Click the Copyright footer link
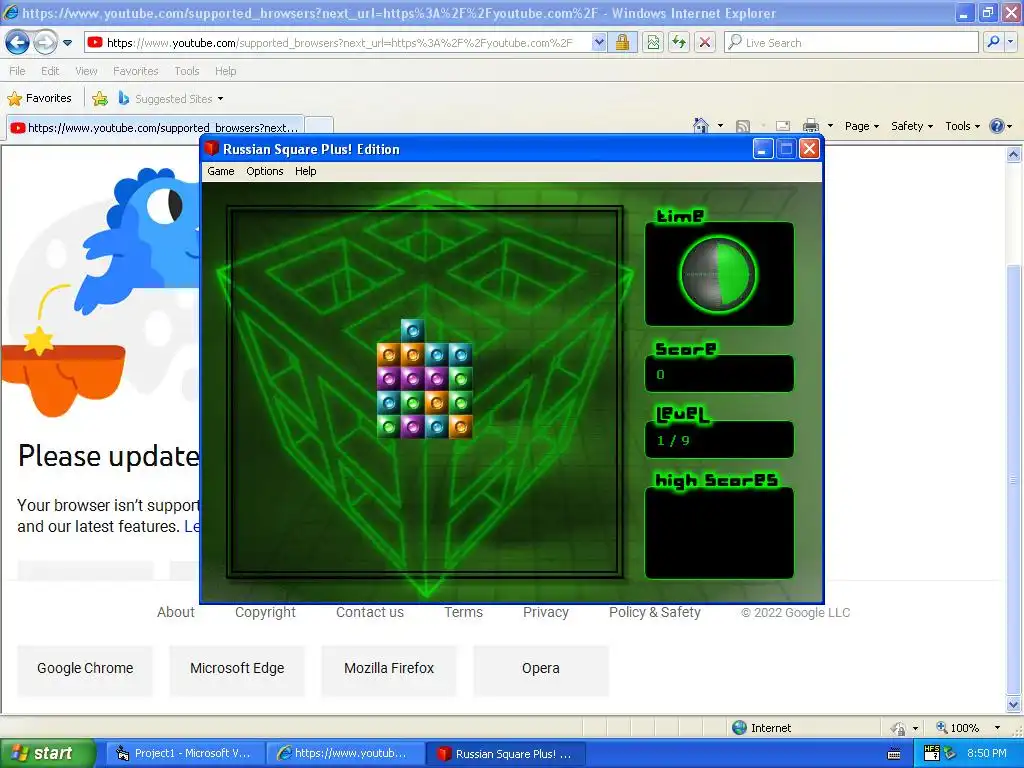Screen dimensions: 1024x768 pyautogui.click(x=265, y=612)
